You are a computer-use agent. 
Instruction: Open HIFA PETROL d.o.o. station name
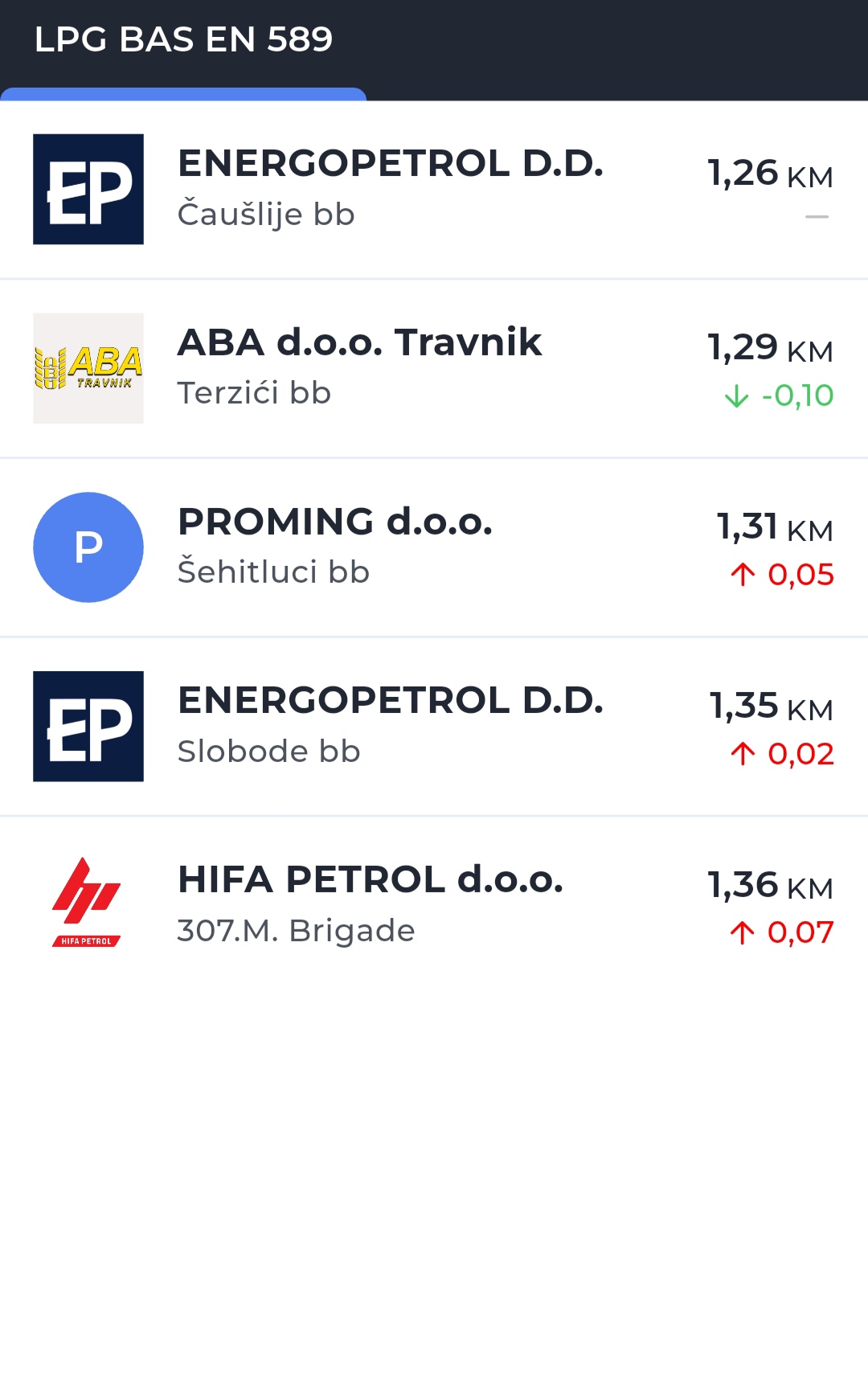point(370,879)
